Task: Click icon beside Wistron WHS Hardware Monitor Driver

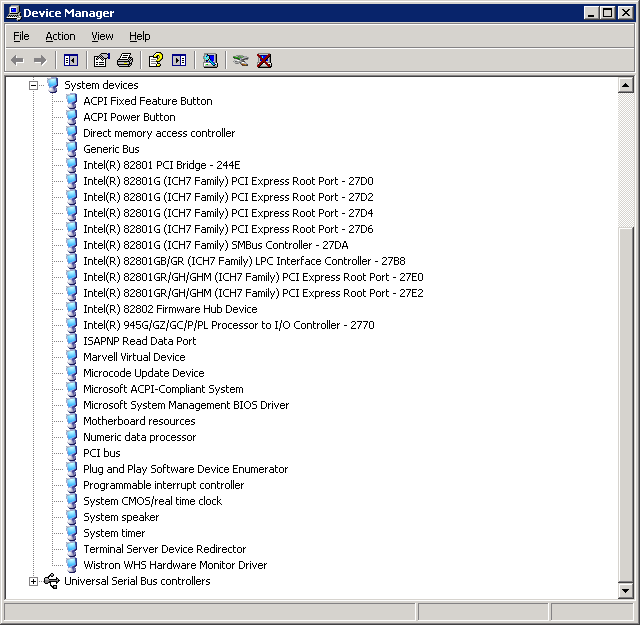Action: [71, 565]
